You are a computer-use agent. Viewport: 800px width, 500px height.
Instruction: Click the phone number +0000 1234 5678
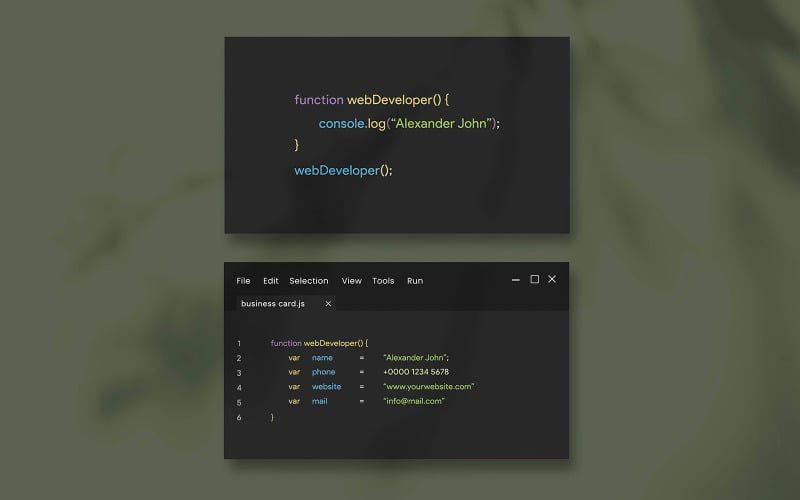coord(416,372)
